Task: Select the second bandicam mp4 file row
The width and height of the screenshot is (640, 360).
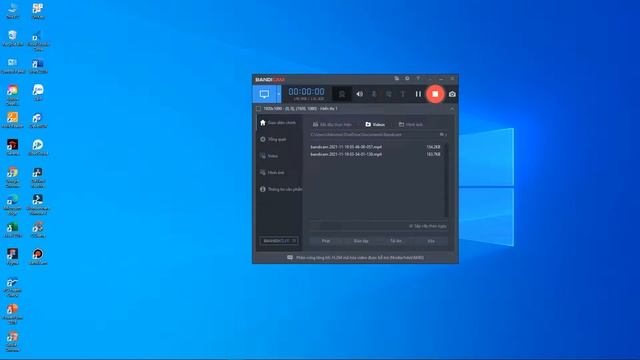Action: click(x=376, y=155)
